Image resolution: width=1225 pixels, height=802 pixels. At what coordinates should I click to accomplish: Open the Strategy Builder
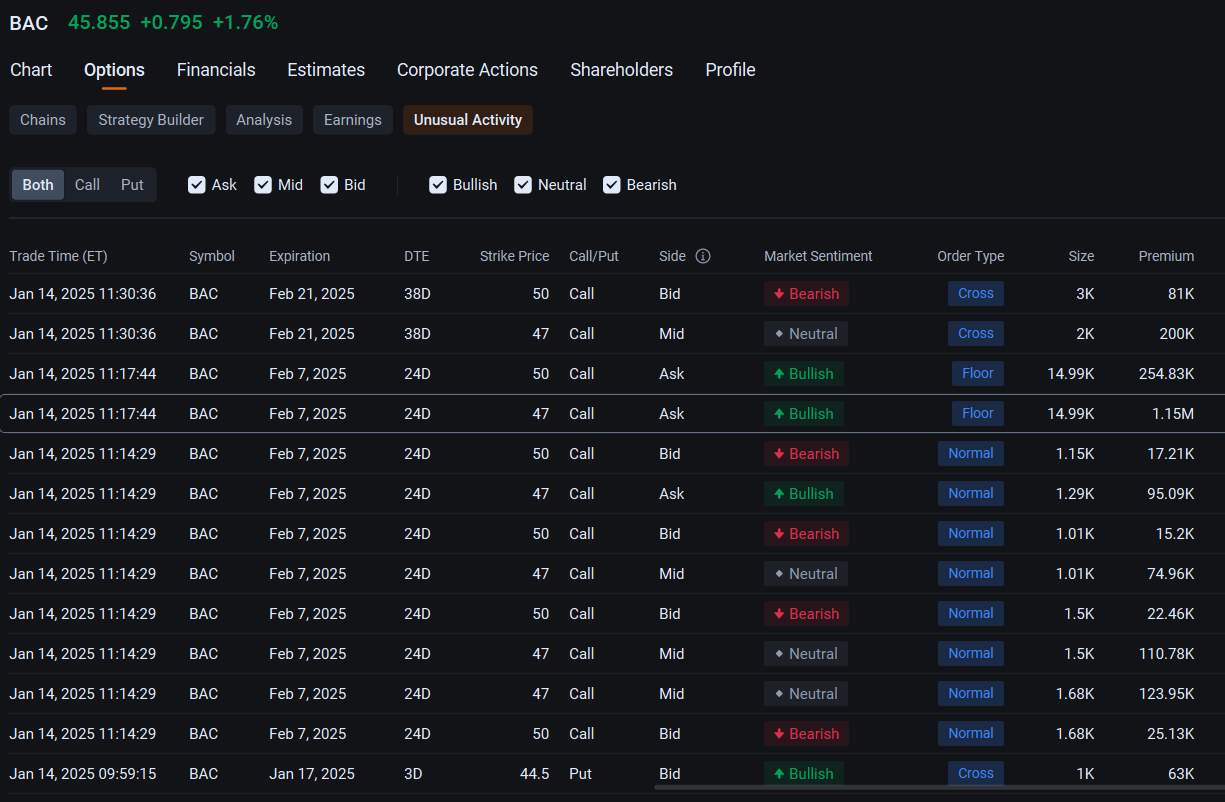[151, 120]
